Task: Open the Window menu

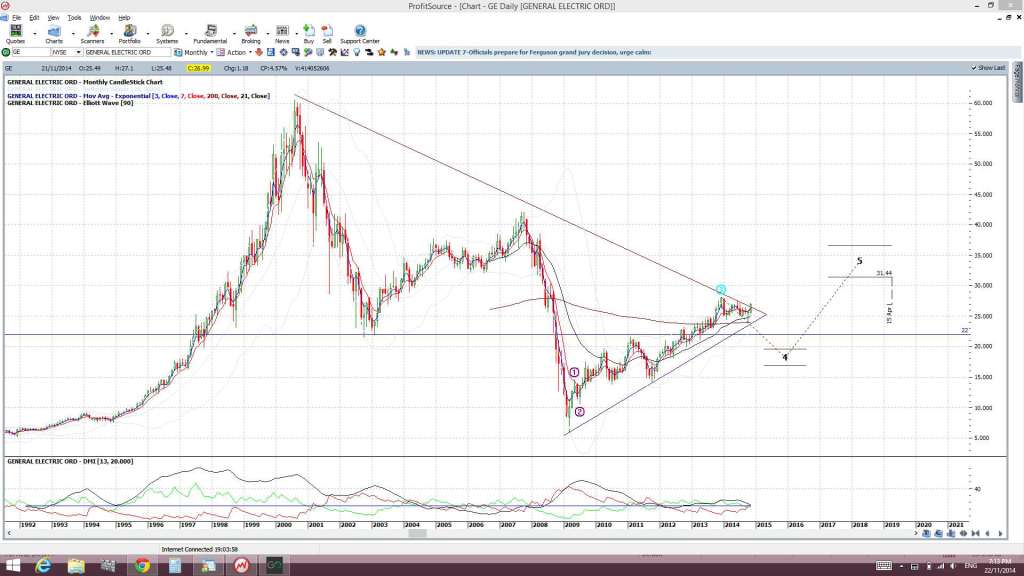Action: point(99,18)
